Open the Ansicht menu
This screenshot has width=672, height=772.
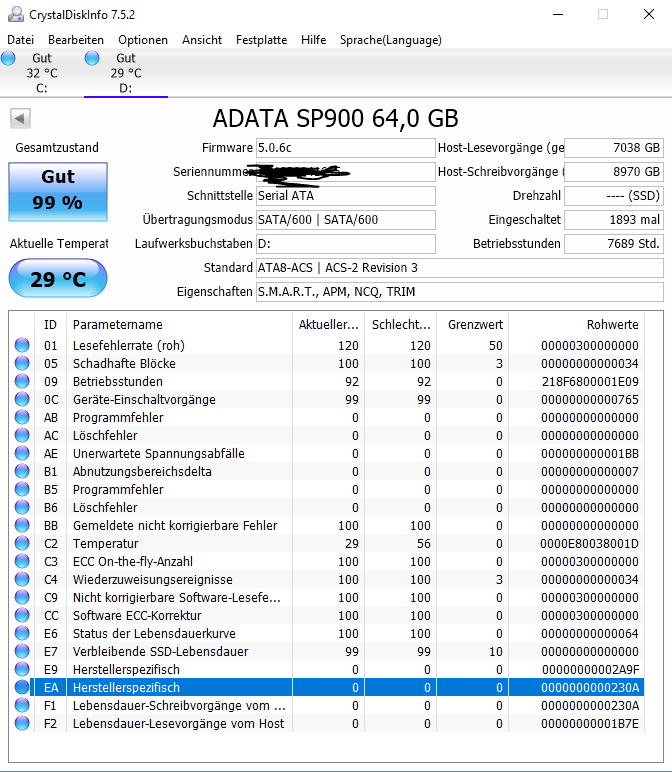pos(202,40)
